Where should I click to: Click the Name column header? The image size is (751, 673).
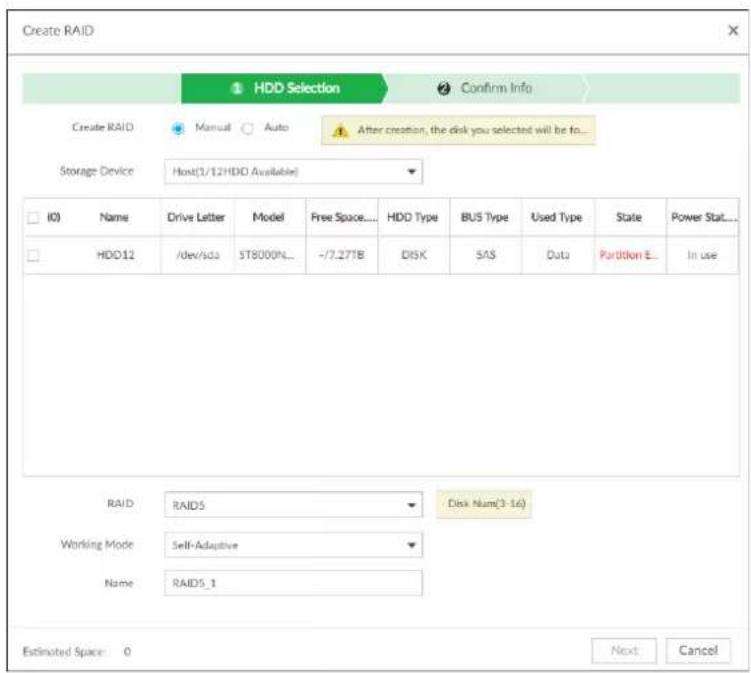click(114, 217)
